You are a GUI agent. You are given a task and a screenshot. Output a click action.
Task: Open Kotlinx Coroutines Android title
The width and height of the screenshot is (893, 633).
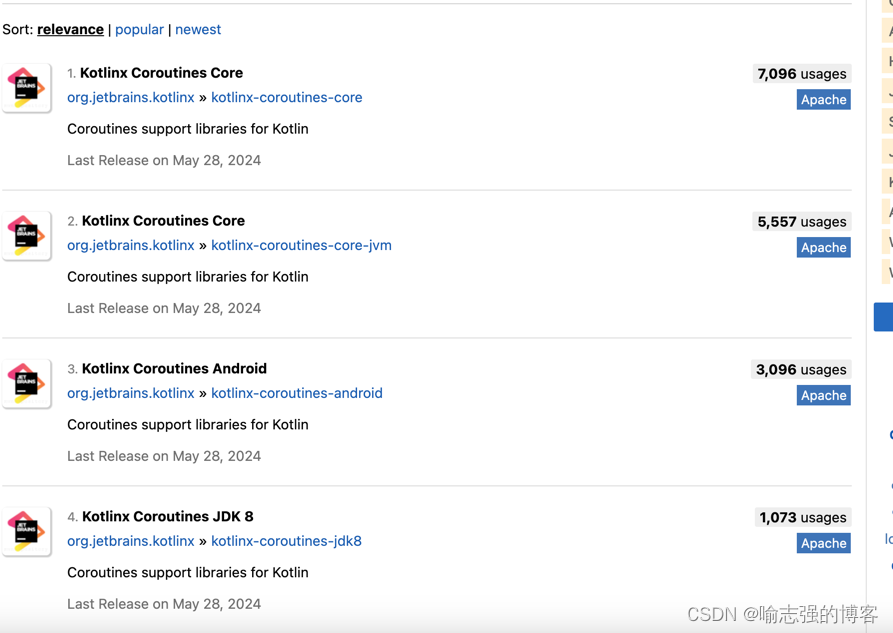tap(174, 369)
